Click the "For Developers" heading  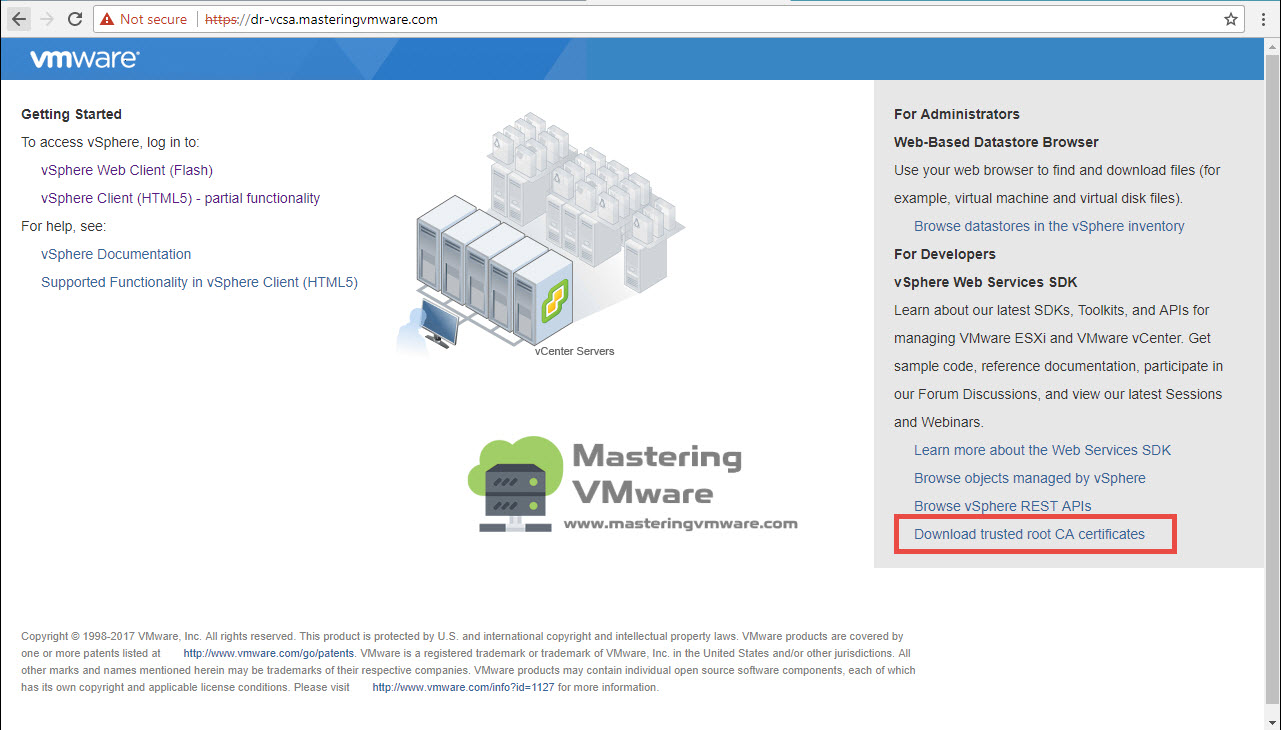coord(945,254)
